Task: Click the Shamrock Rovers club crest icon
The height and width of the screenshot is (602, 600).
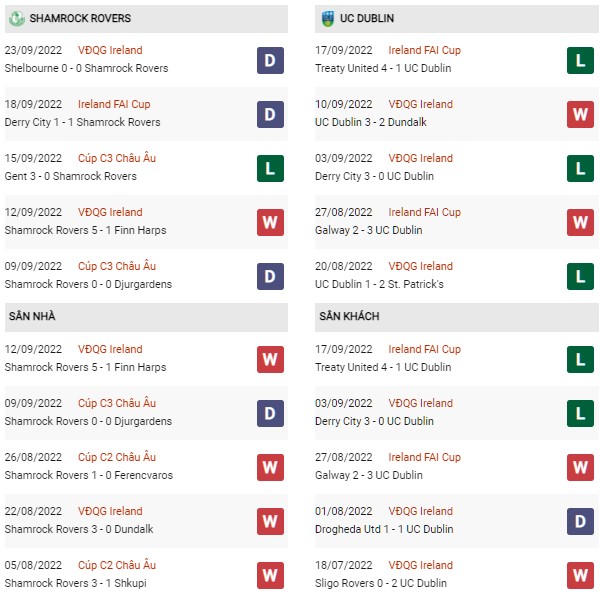Action: [x=17, y=18]
